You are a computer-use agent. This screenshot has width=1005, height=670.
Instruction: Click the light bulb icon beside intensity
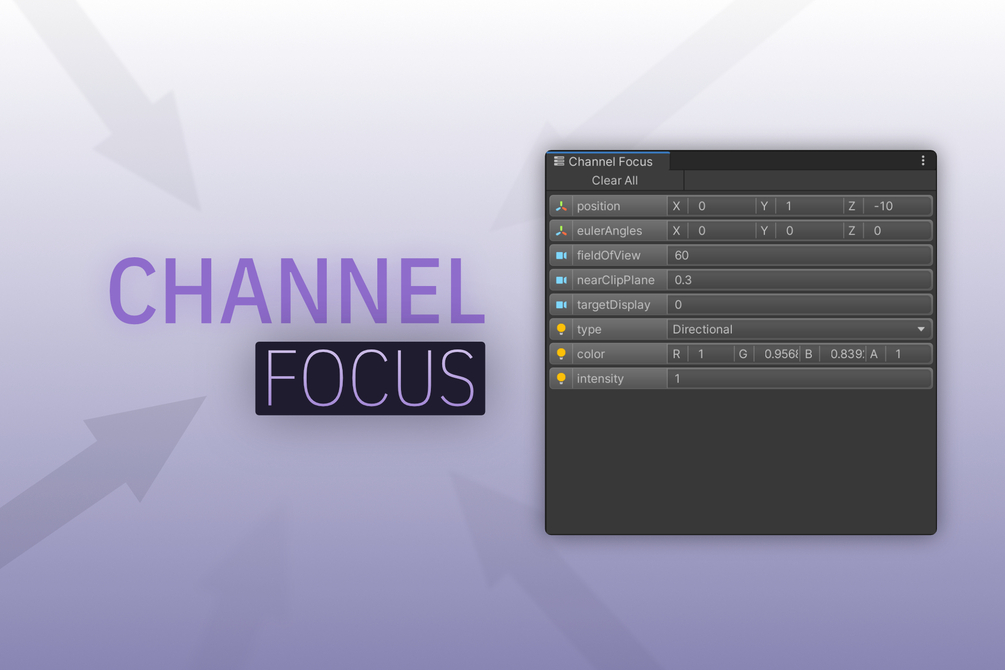[x=561, y=378]
